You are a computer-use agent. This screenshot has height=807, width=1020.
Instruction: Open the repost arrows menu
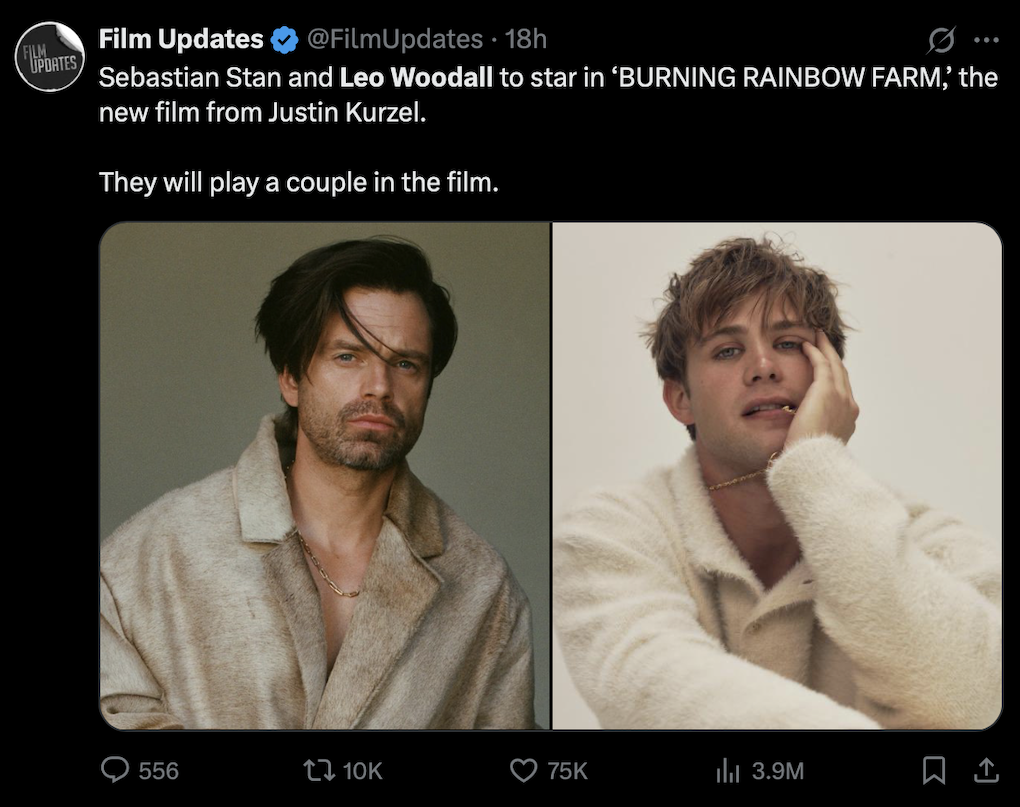(319, 771)
